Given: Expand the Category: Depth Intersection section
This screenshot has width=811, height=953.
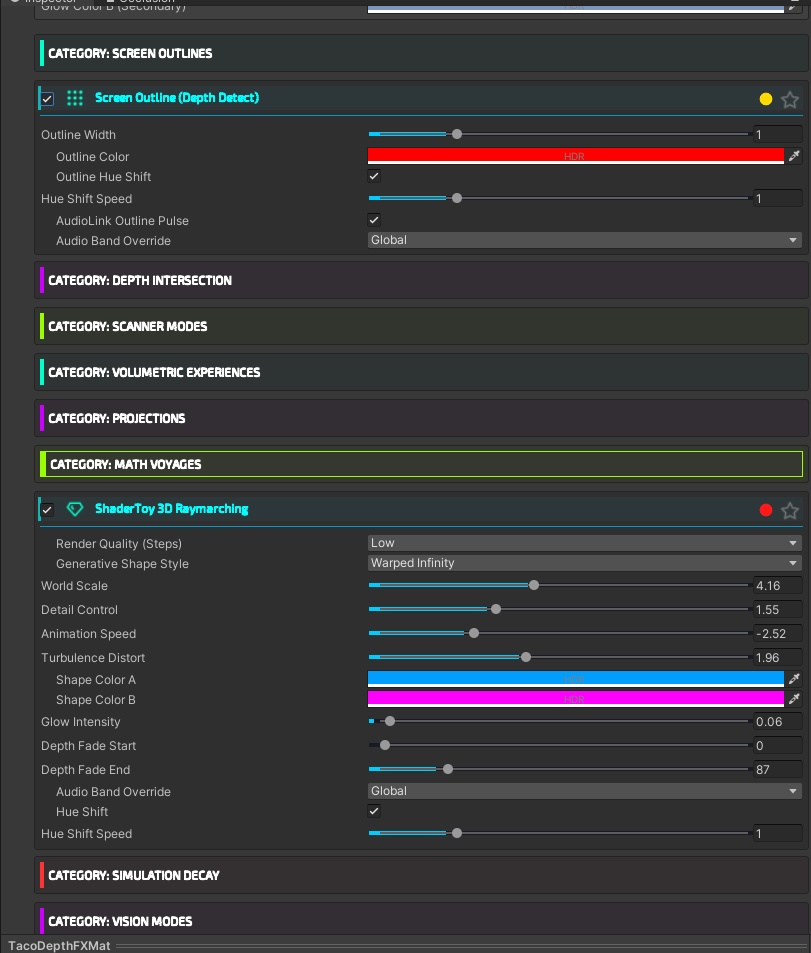Looking at the screenshot, I should 140,280.
